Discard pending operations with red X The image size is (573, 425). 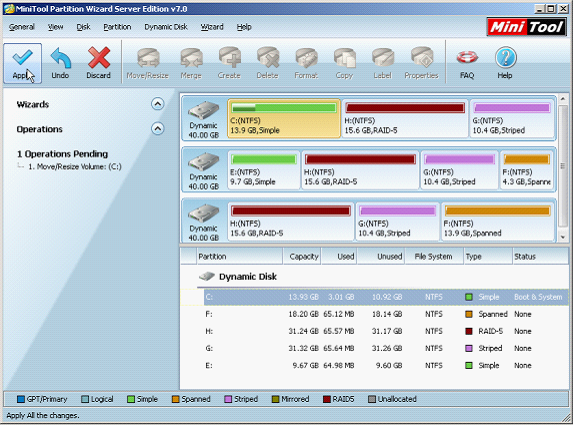pos(98,64)
